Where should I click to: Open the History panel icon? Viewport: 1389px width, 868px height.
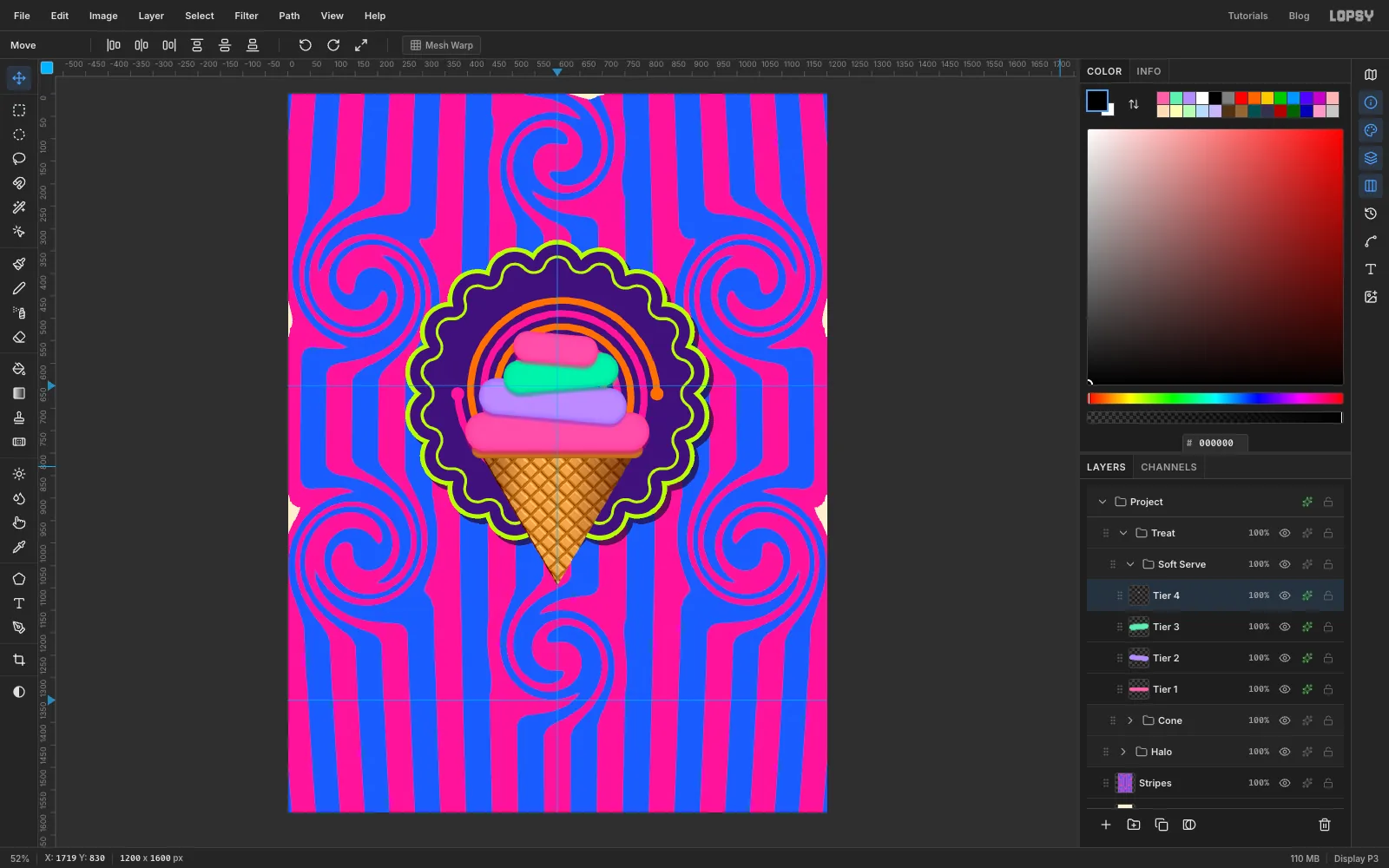click(x=1371, y=214)
